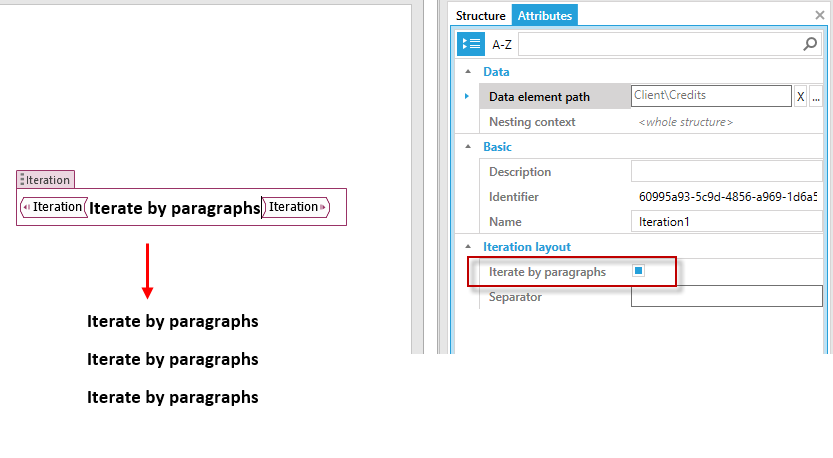Screen dimensions: 833x458
Task: Toggle categorized view icon
Action: (x=471, y=44)
